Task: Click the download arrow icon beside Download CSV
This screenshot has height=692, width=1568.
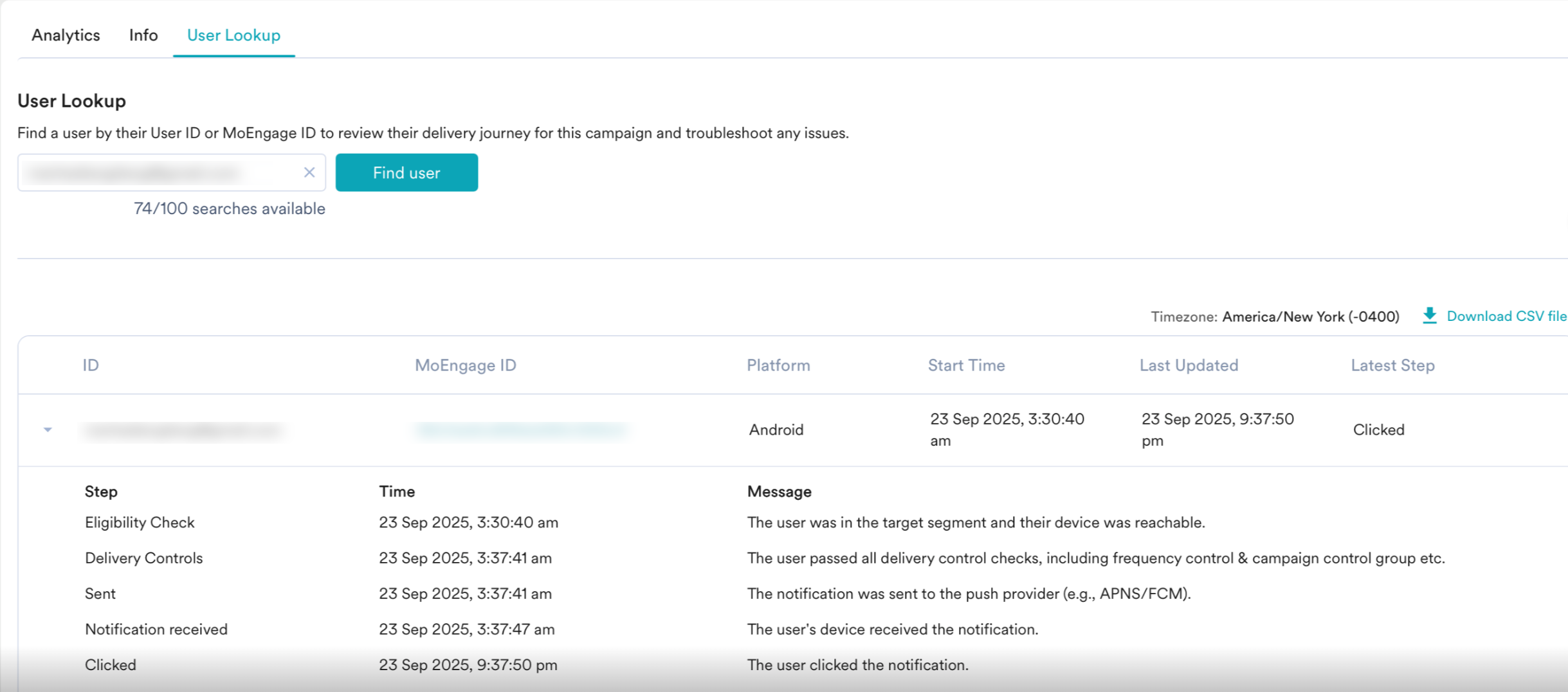Action: point(1429,316)
